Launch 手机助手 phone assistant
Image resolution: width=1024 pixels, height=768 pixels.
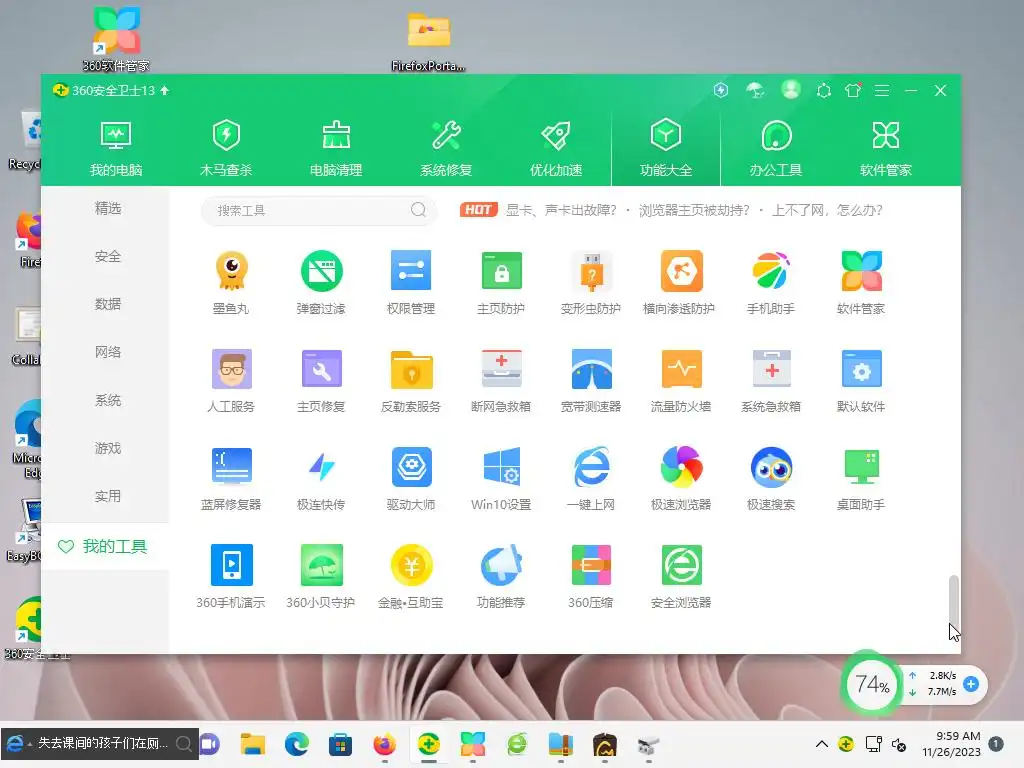click(x=771, y=282)
